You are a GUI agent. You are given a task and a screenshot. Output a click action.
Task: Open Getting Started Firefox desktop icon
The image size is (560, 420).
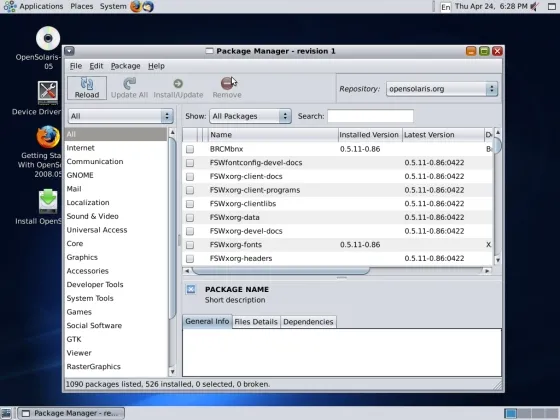pos(48,137)
